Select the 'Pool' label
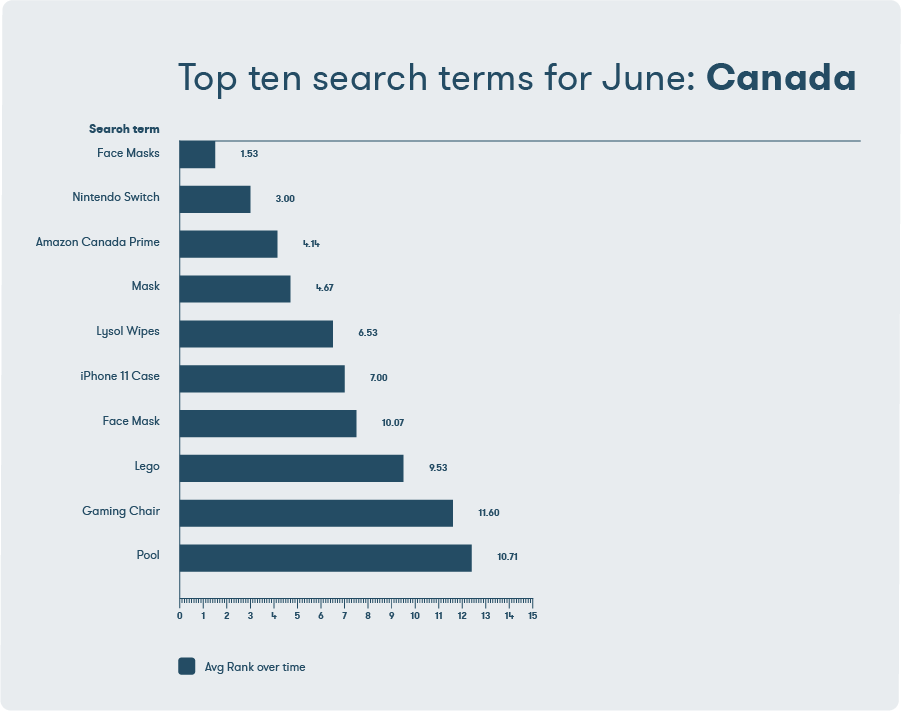 148,555
